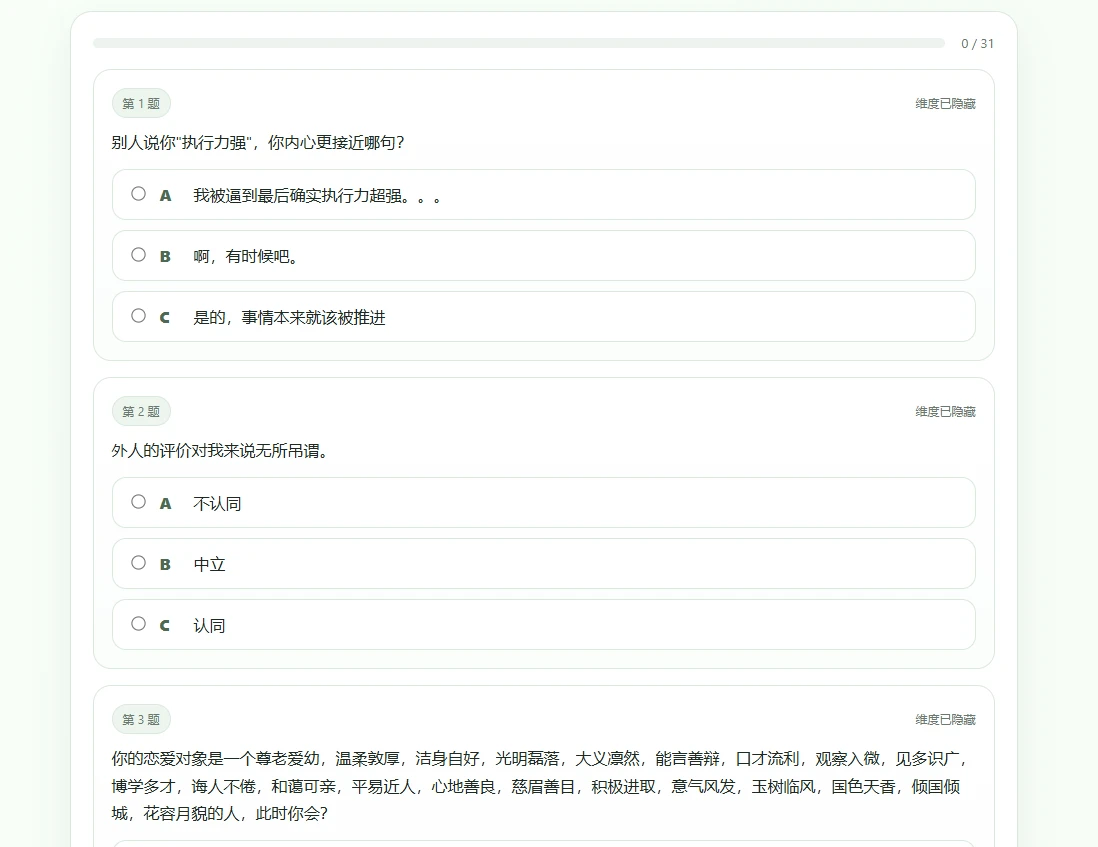Click option B answer card in question 2
The width and height of the screenshot is (1098, 847).
546,563
